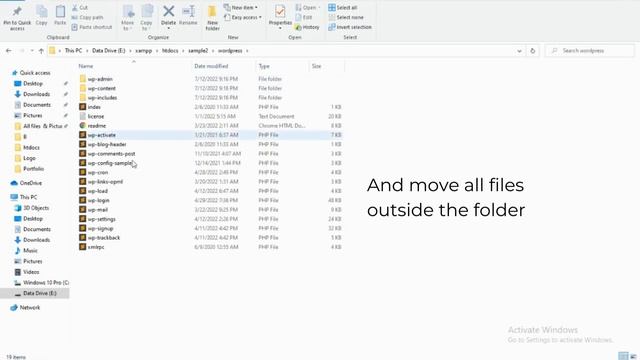Click Cut in Clipboard group

point(80,7)
